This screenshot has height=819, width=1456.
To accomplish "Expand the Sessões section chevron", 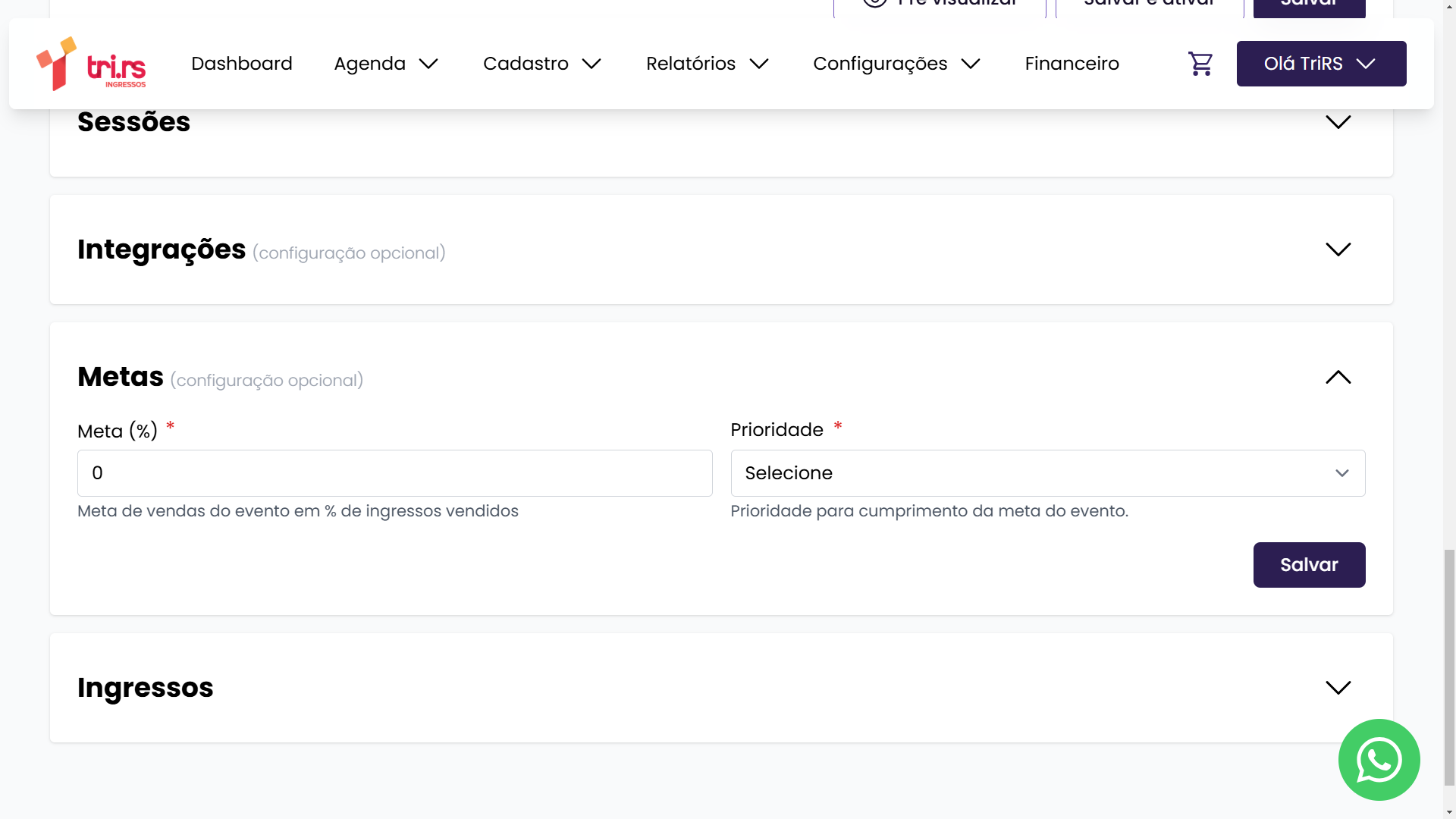I will click(1338, 122).
